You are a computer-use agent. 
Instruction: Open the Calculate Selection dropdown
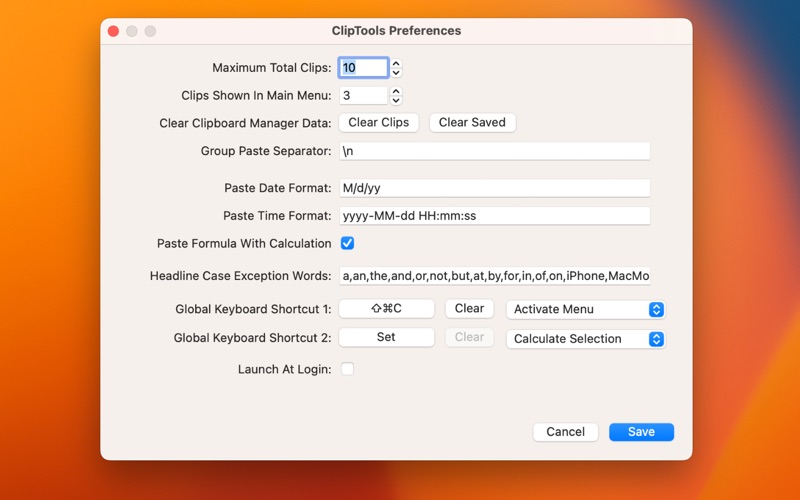pos(586,339)
